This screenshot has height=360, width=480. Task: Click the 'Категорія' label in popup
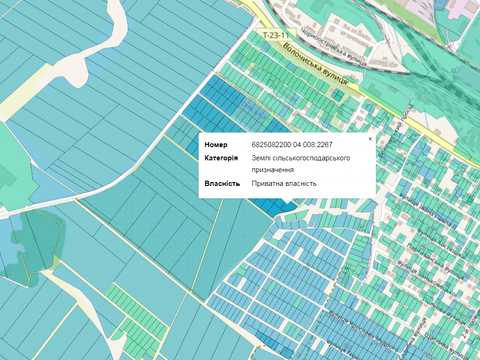221,158
